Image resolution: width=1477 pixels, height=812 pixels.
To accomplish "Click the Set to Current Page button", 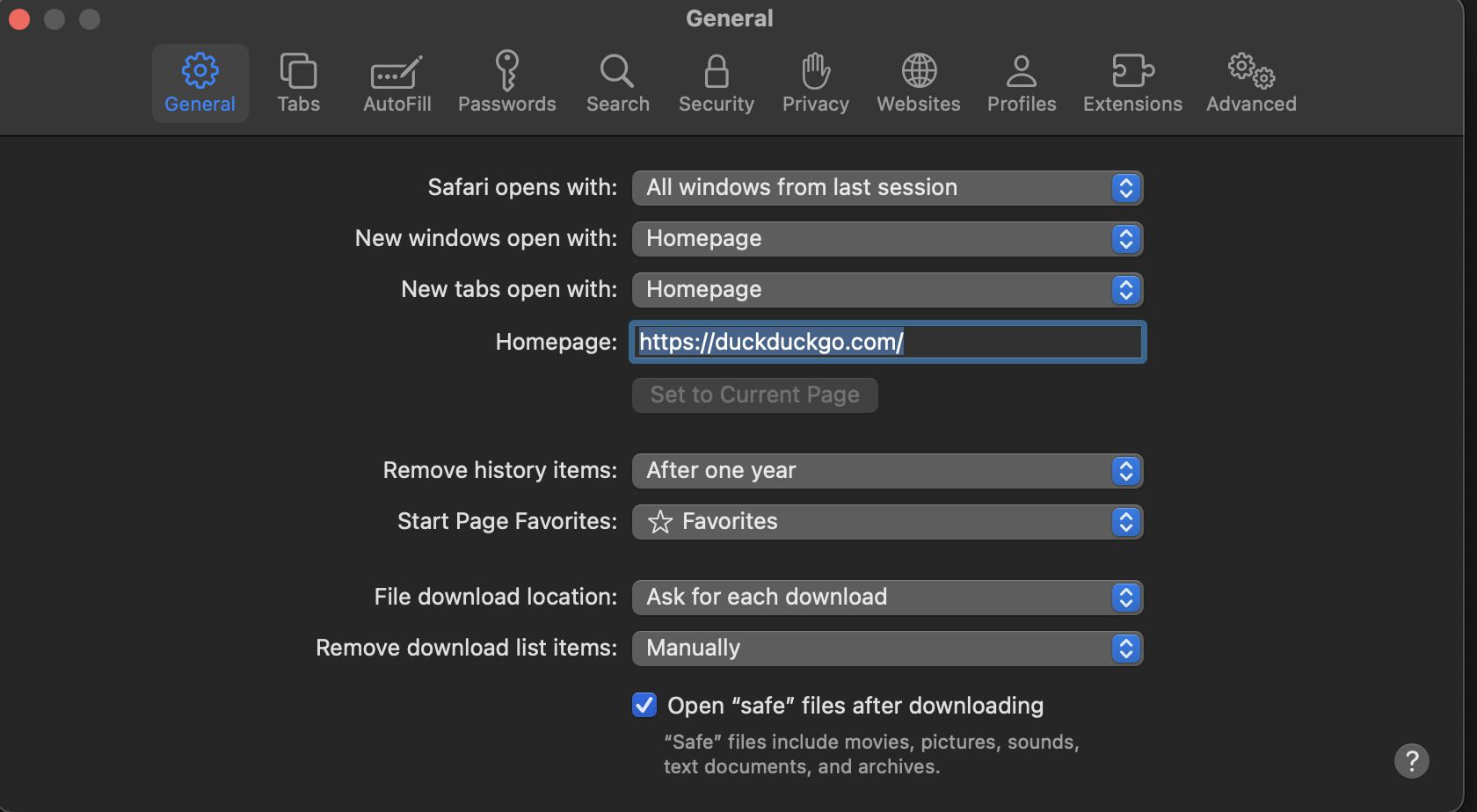I will [754, 395].
